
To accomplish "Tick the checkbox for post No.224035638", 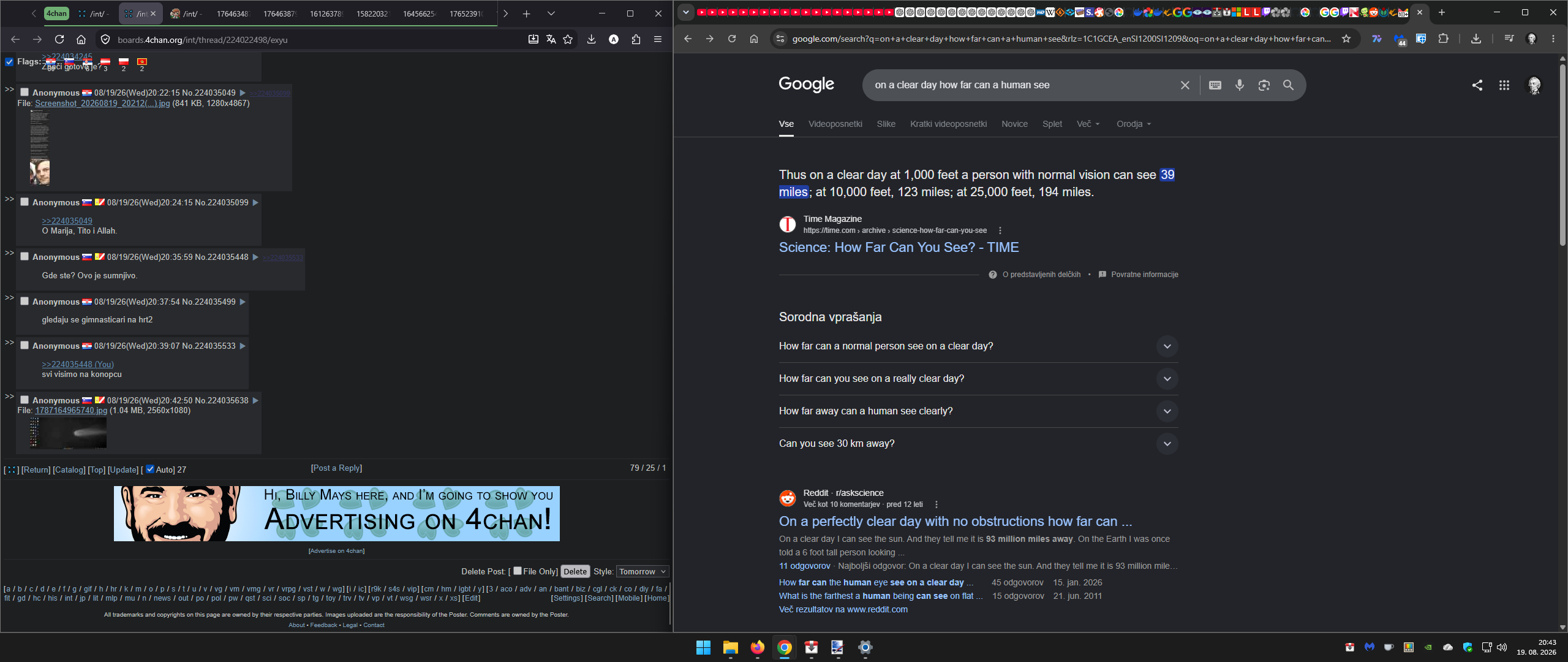I will [x=24, y=400].
